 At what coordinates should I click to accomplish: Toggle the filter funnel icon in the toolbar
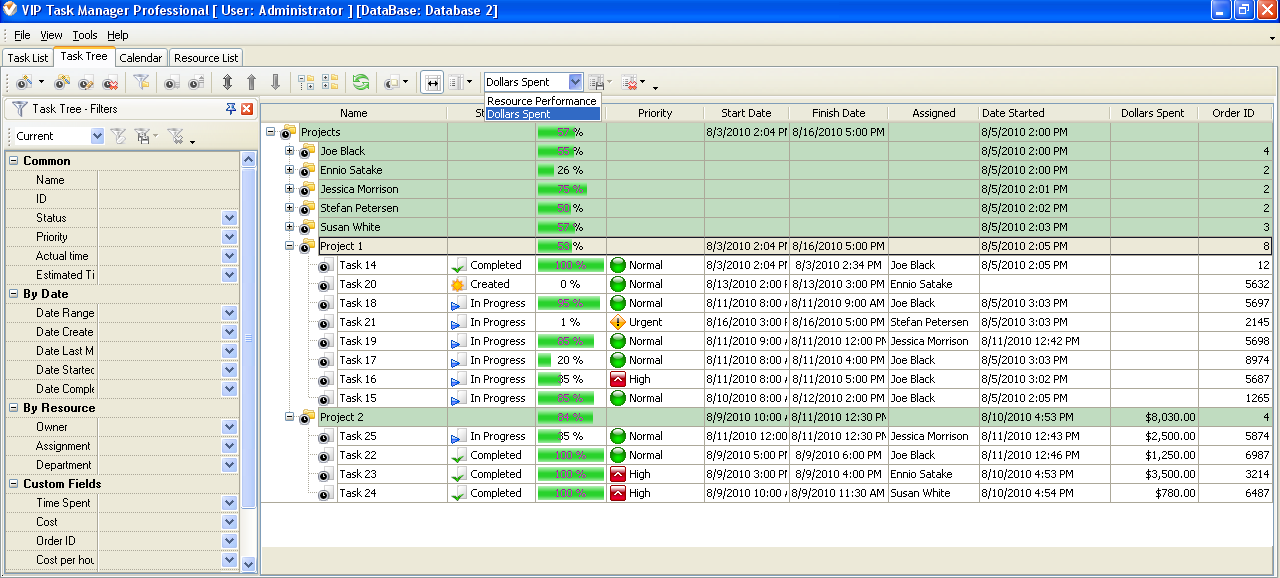(x=141, y=83)
